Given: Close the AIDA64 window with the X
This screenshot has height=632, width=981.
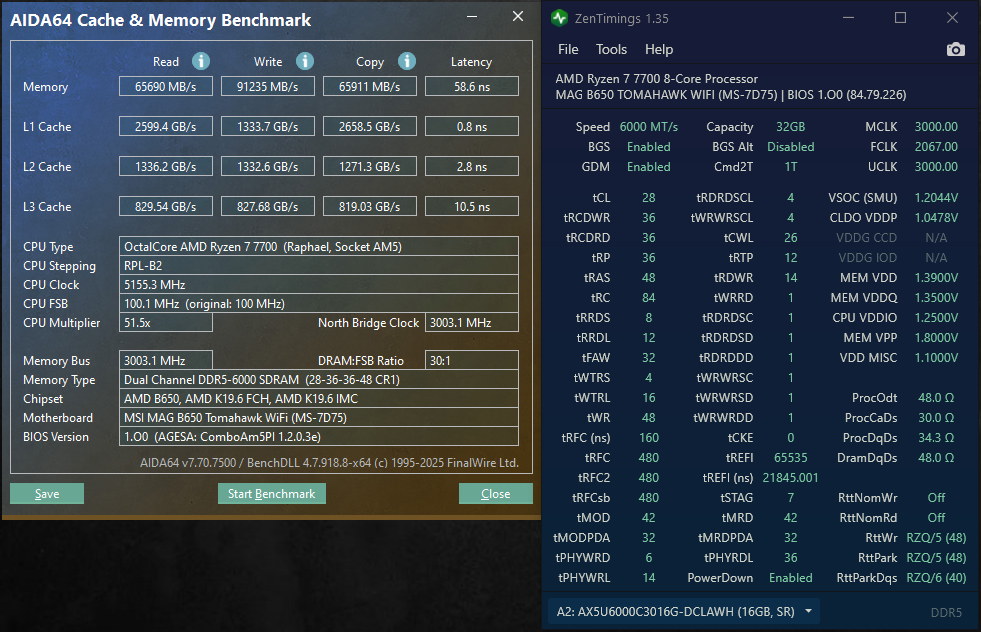Looking at the screenshot, I should click(518, 17).
